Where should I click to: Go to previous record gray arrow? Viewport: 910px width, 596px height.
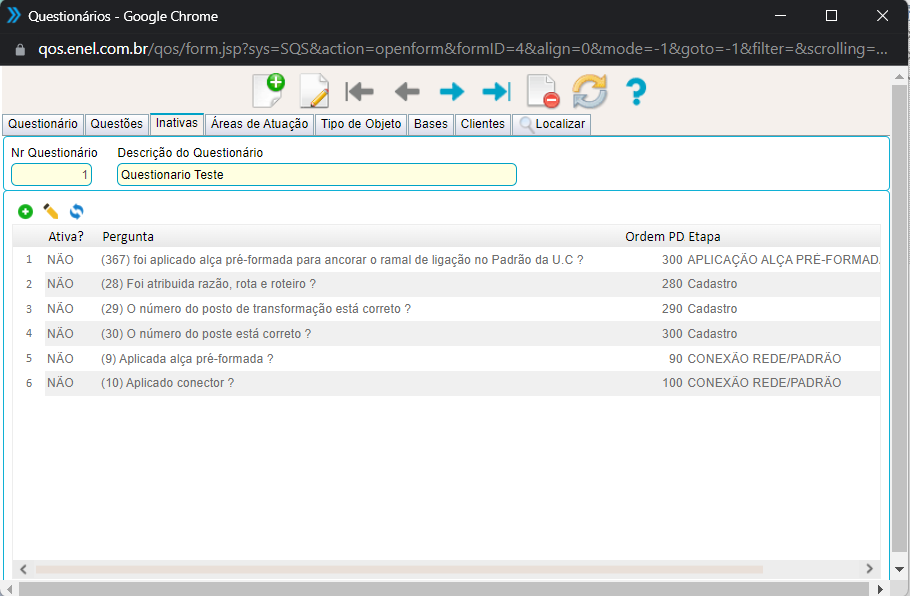(406, 92)
